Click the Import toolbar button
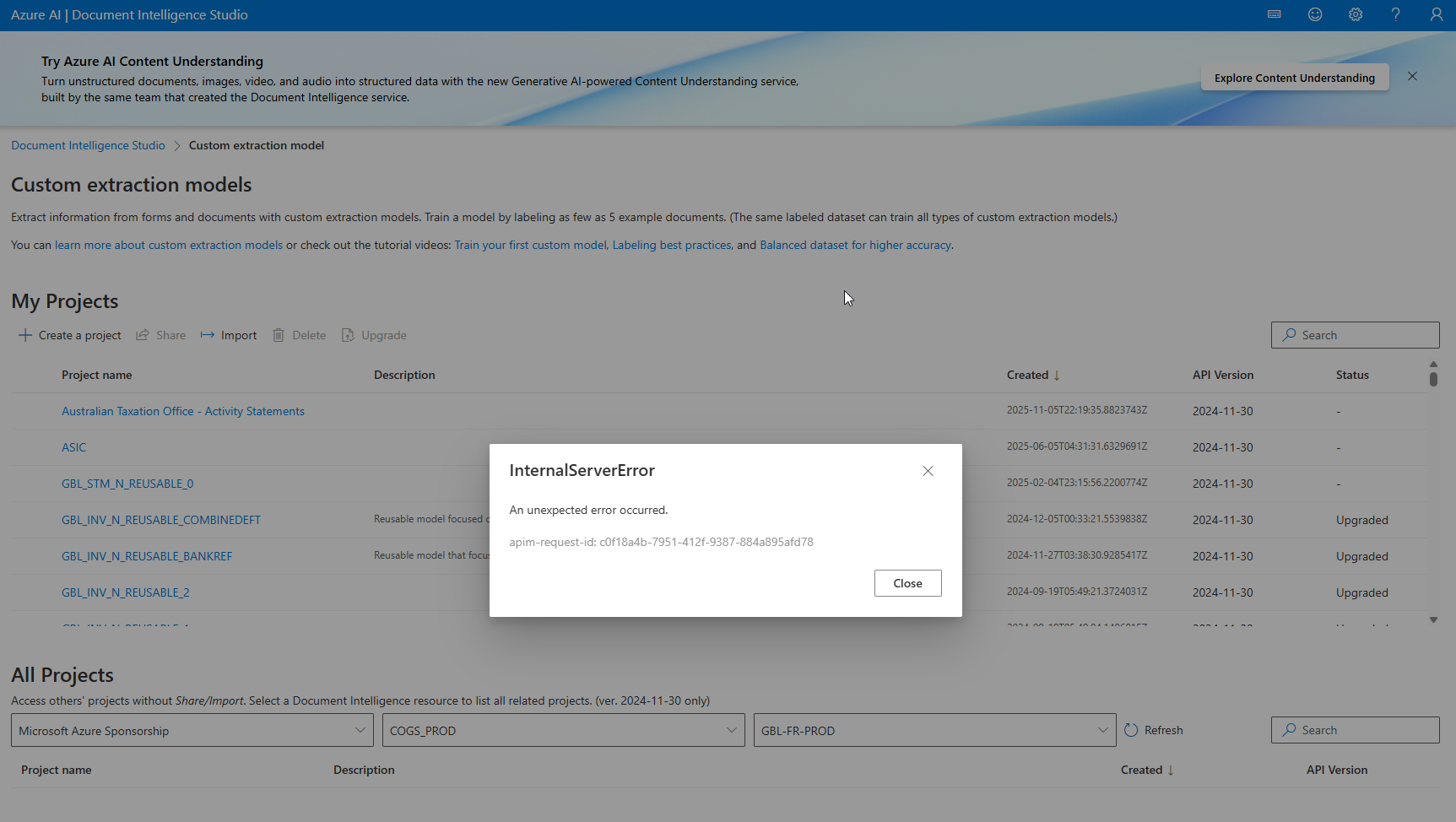This screenshot has width=1456, height=822. [x=229, y=335]
